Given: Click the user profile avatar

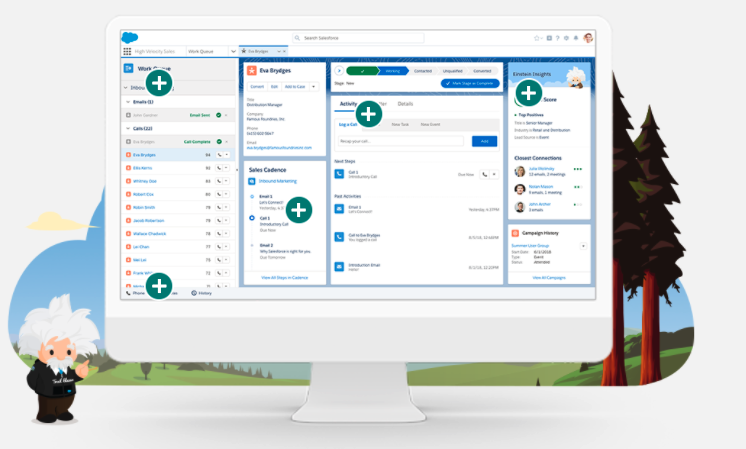Looking at the screenshot, I should (x=589, y=38).
